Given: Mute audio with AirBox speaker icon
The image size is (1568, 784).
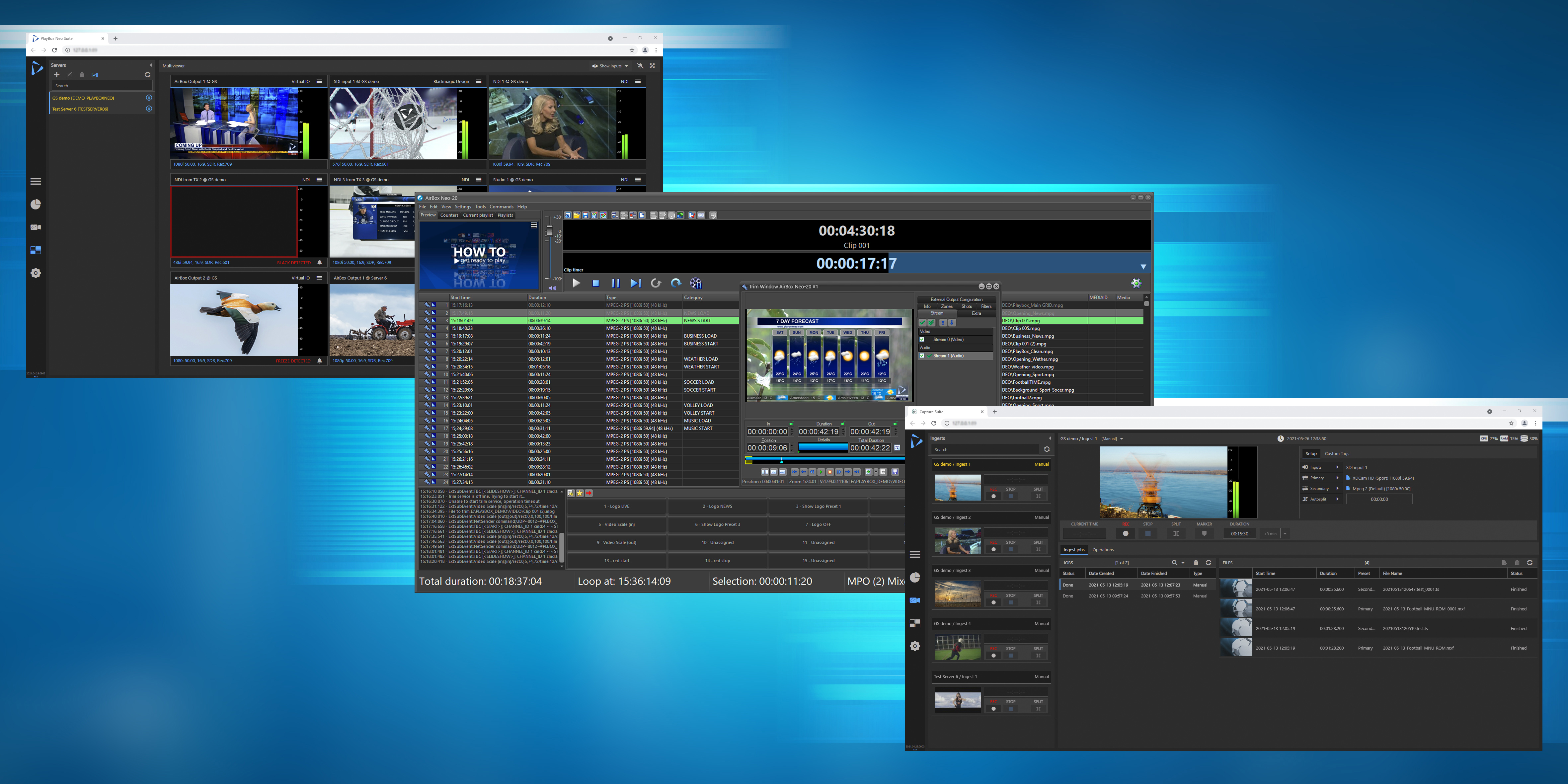Looking at the screenshot, I should 553,288.
